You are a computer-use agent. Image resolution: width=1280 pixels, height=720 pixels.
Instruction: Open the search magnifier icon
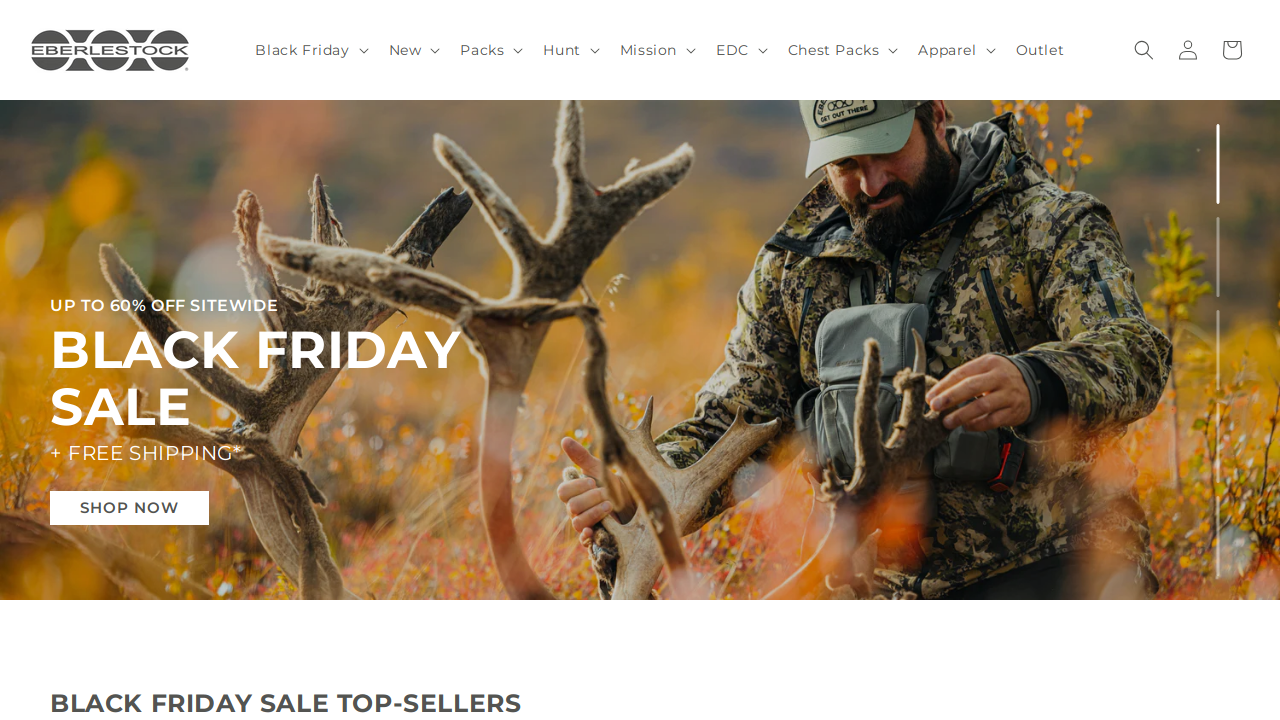pyautogui.click(x=1144, y=50)
